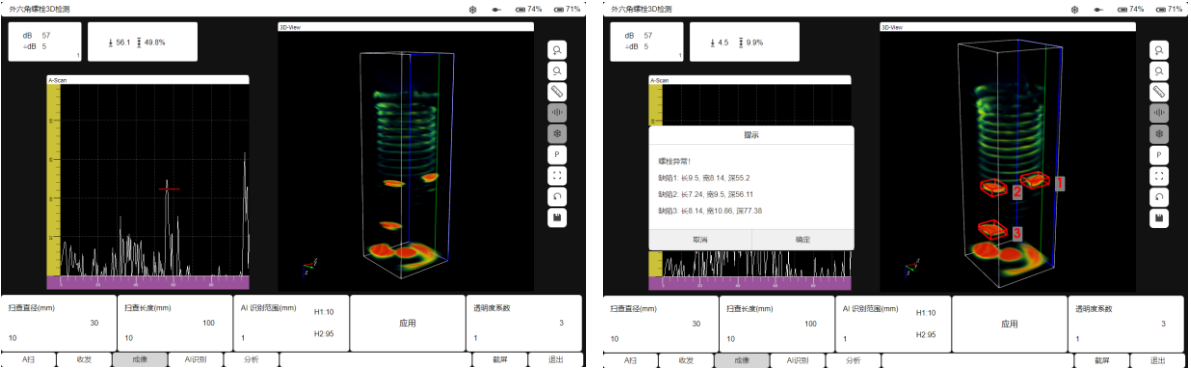Viewport: 1191px width, 371px height.
Task: Click the 71% battery indicator in right screen
Action: click(x=1169, y=9)
